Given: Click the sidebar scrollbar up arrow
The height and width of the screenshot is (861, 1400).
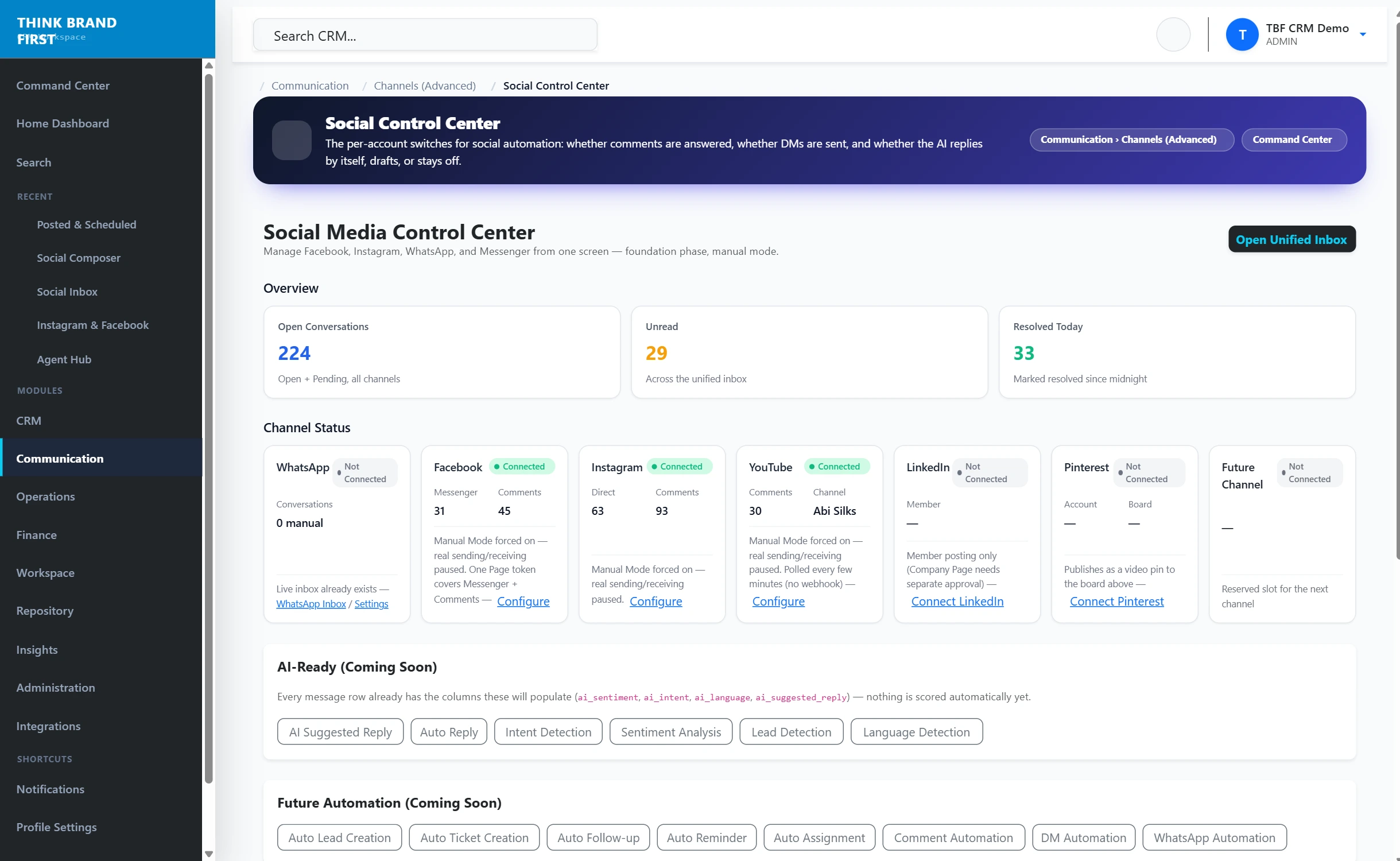Looking at the screenshot, I should [209, 65].
